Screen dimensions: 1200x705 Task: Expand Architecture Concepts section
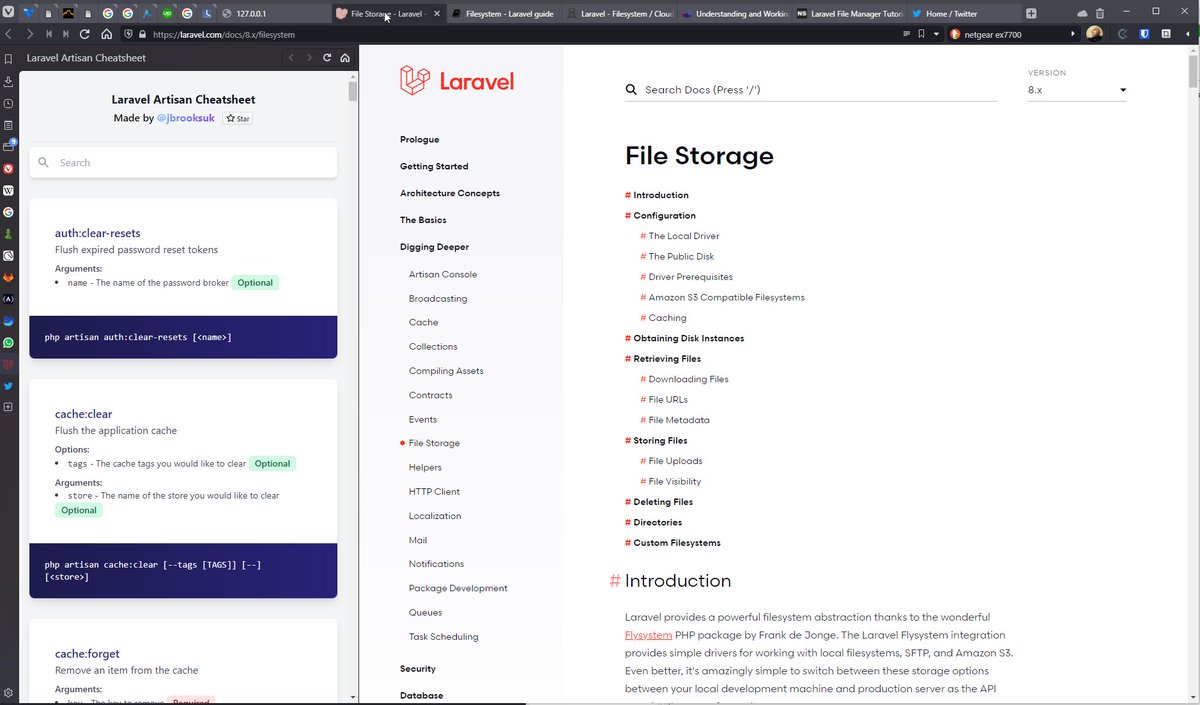[450, 193]
